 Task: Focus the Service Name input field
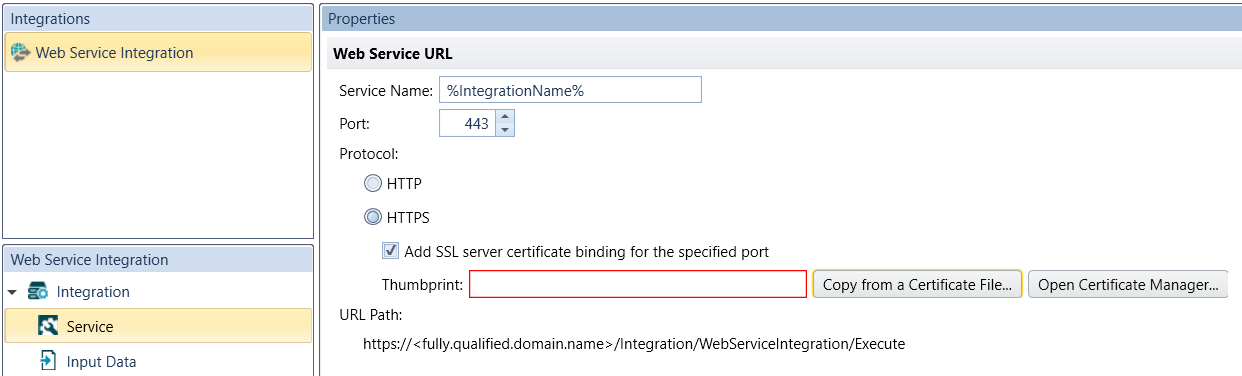(570, 90)
